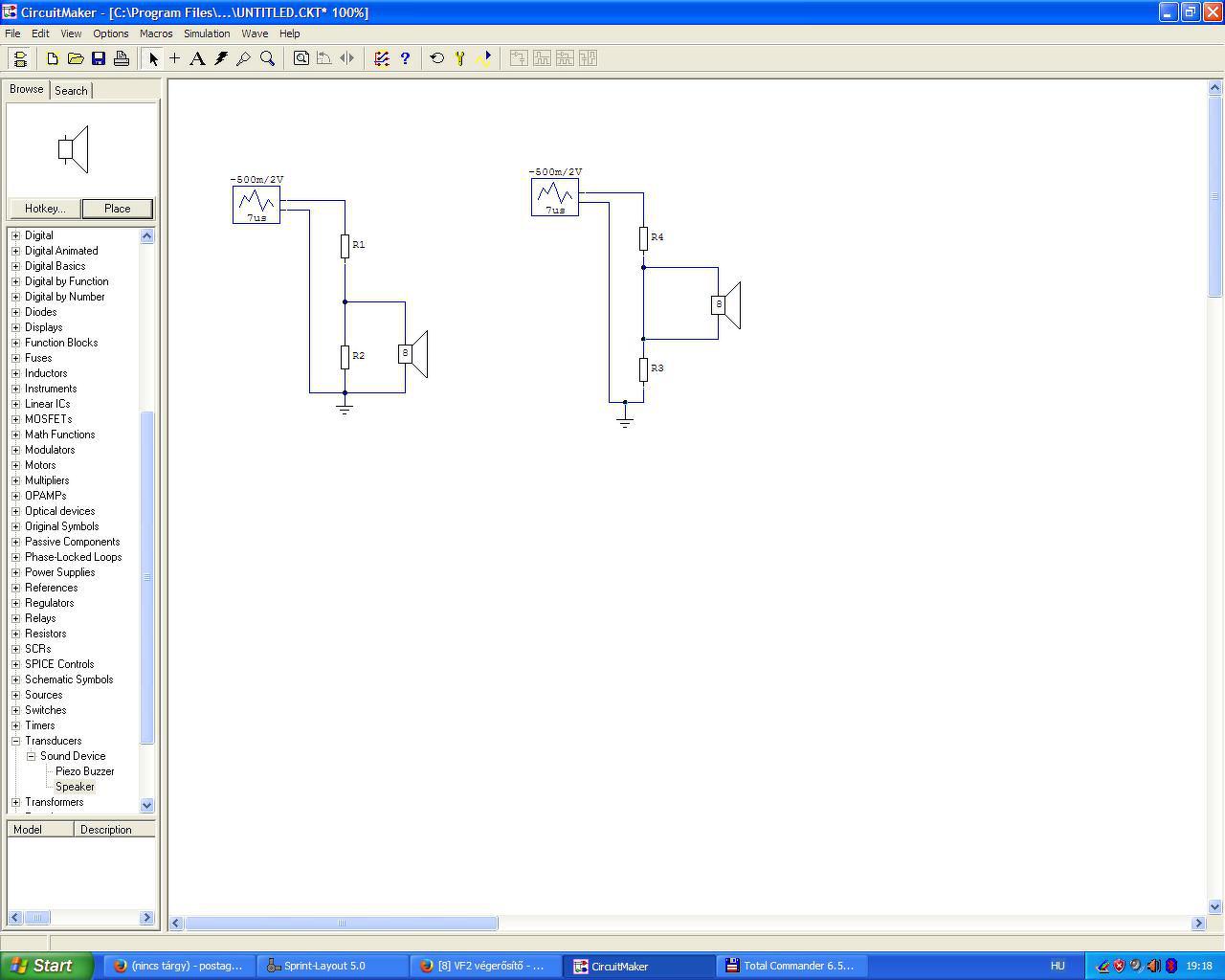Click the Reset simulation icon
The width and height of the screenshot is (1225, 980).
[x=437, y=58]
